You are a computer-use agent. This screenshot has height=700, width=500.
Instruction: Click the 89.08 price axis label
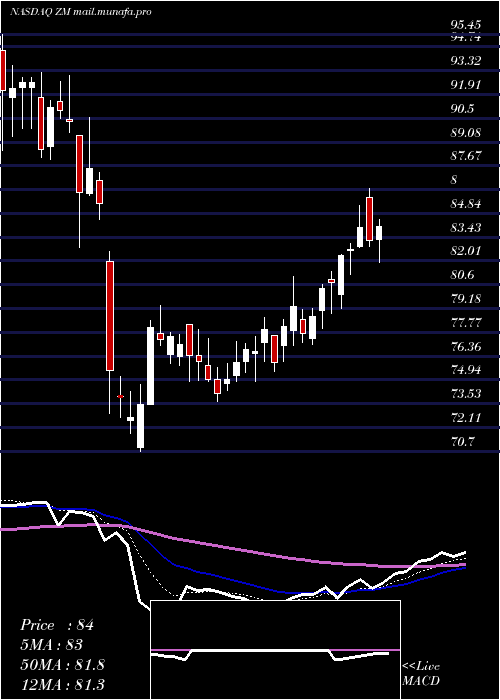point(466,133)
